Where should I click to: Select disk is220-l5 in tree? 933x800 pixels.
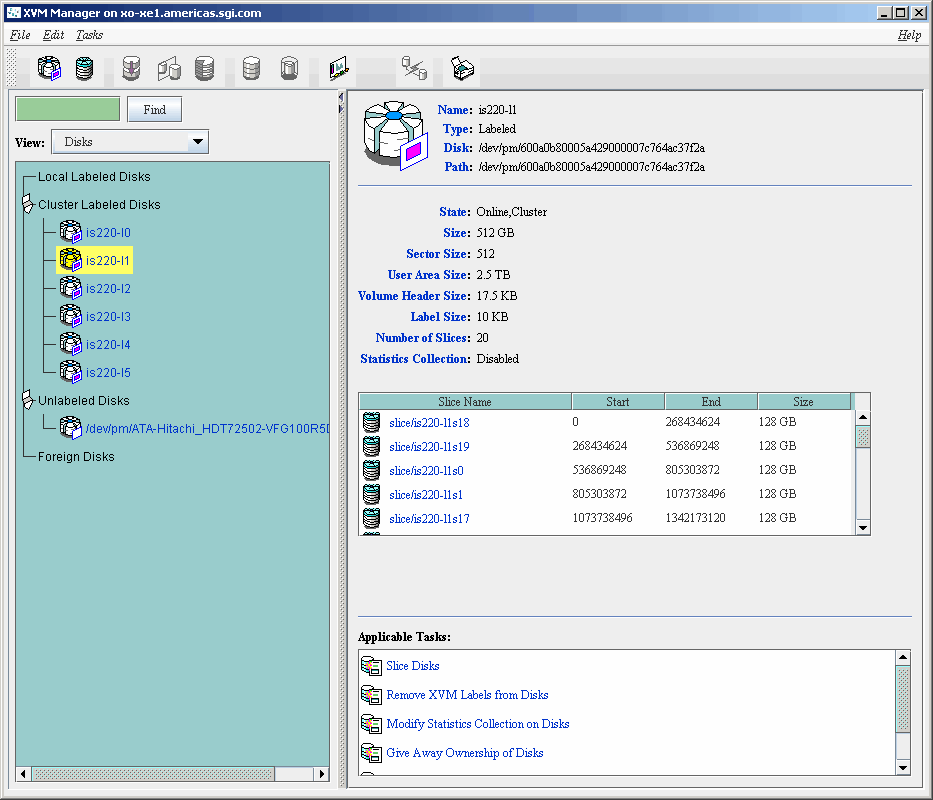(95, 372)
